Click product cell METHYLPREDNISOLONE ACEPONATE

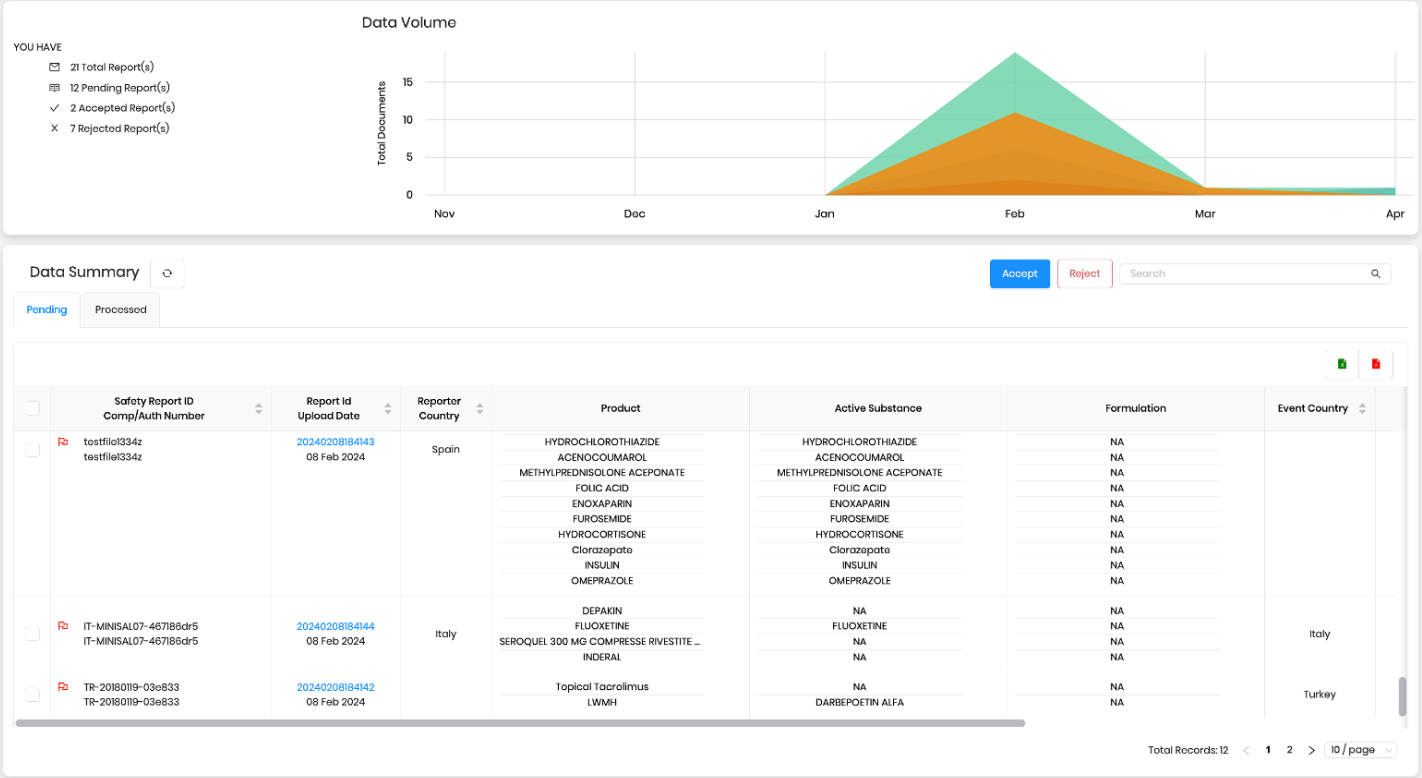click(x=602, y=473)
